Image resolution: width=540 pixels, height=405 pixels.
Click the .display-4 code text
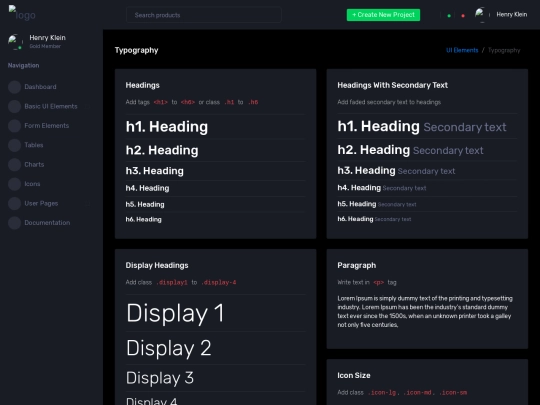219,282
